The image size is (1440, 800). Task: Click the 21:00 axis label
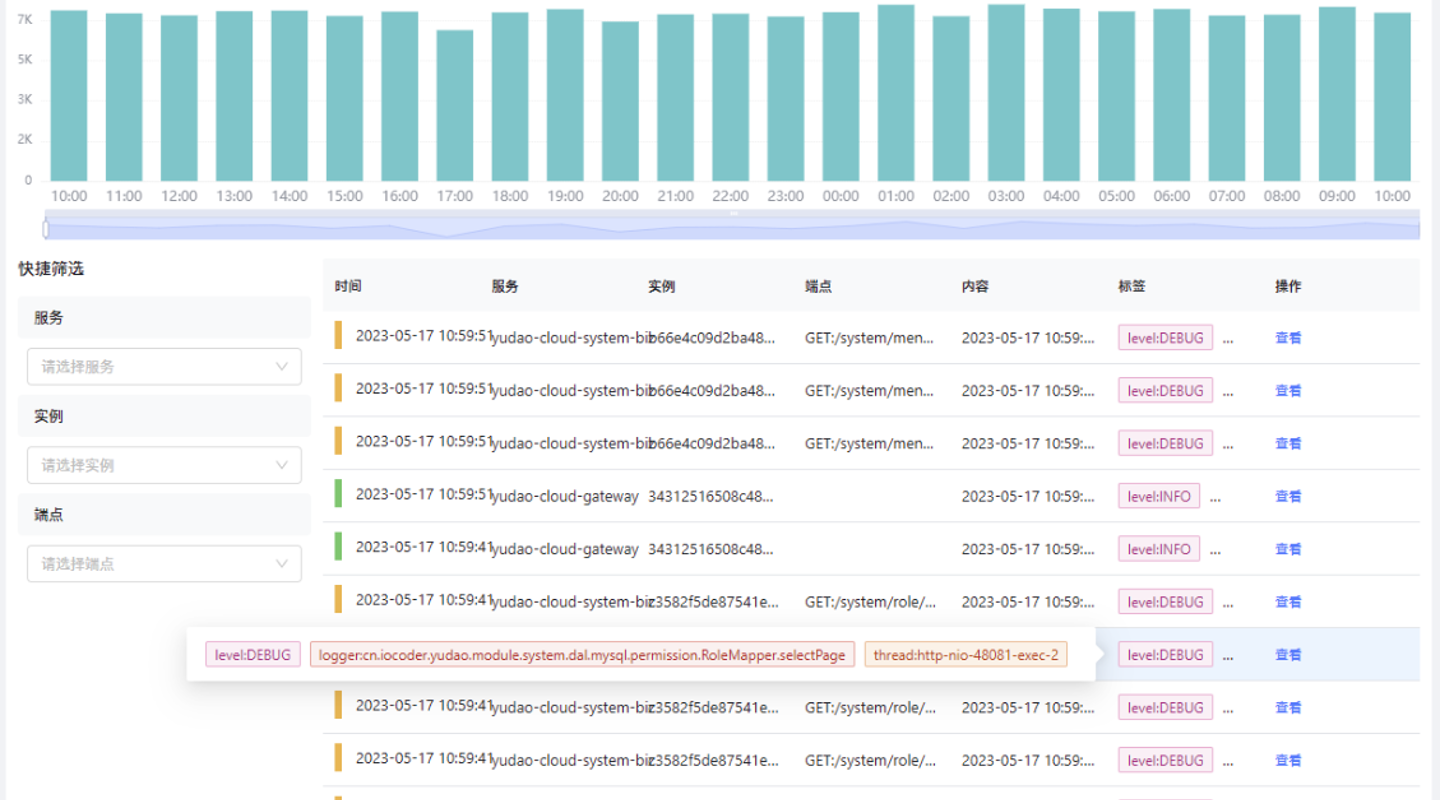point(675,196)
